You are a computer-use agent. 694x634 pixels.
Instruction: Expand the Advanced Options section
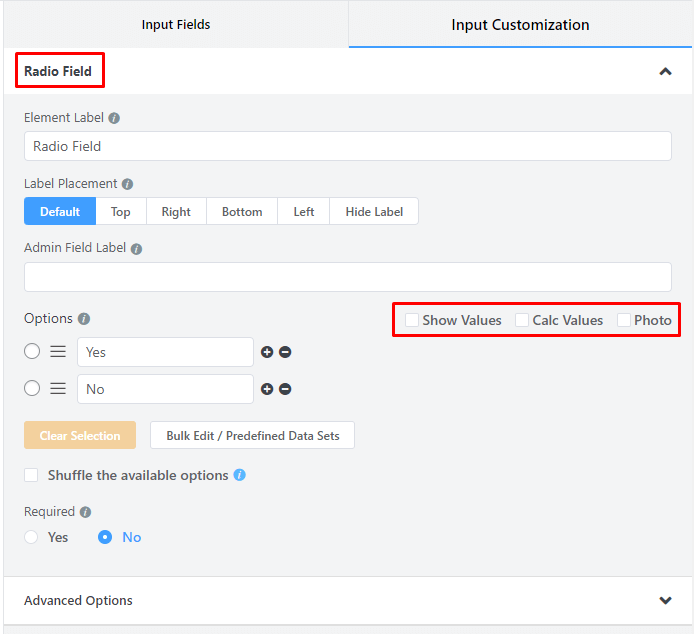(x=665, y=600)
